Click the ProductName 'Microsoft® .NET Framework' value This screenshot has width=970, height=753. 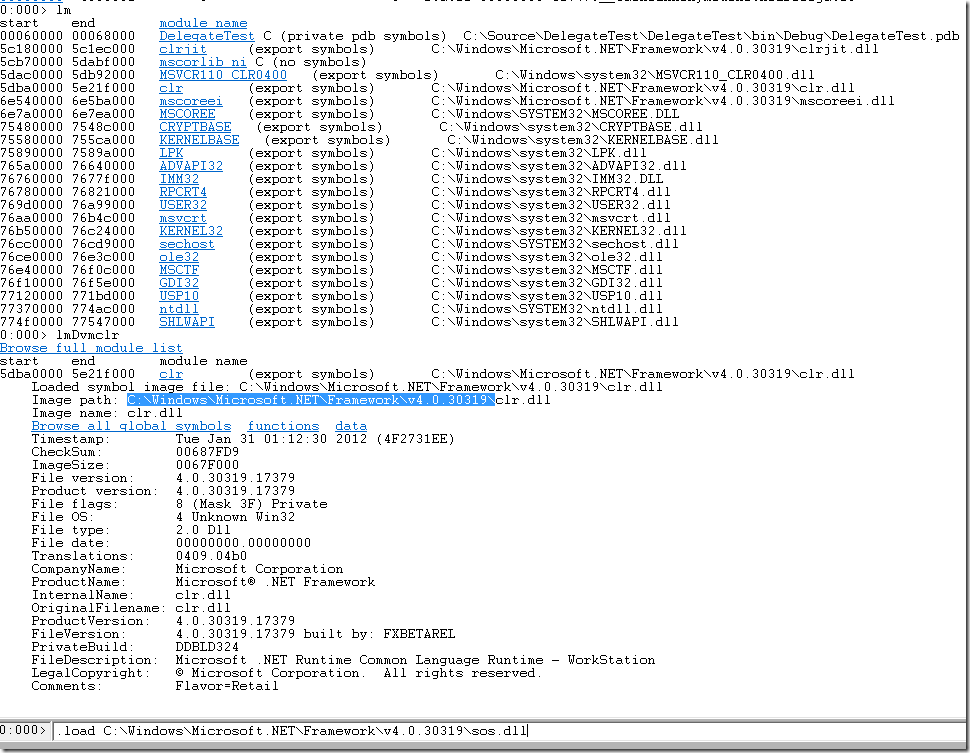pyautogui.click(x=275, y=582)
